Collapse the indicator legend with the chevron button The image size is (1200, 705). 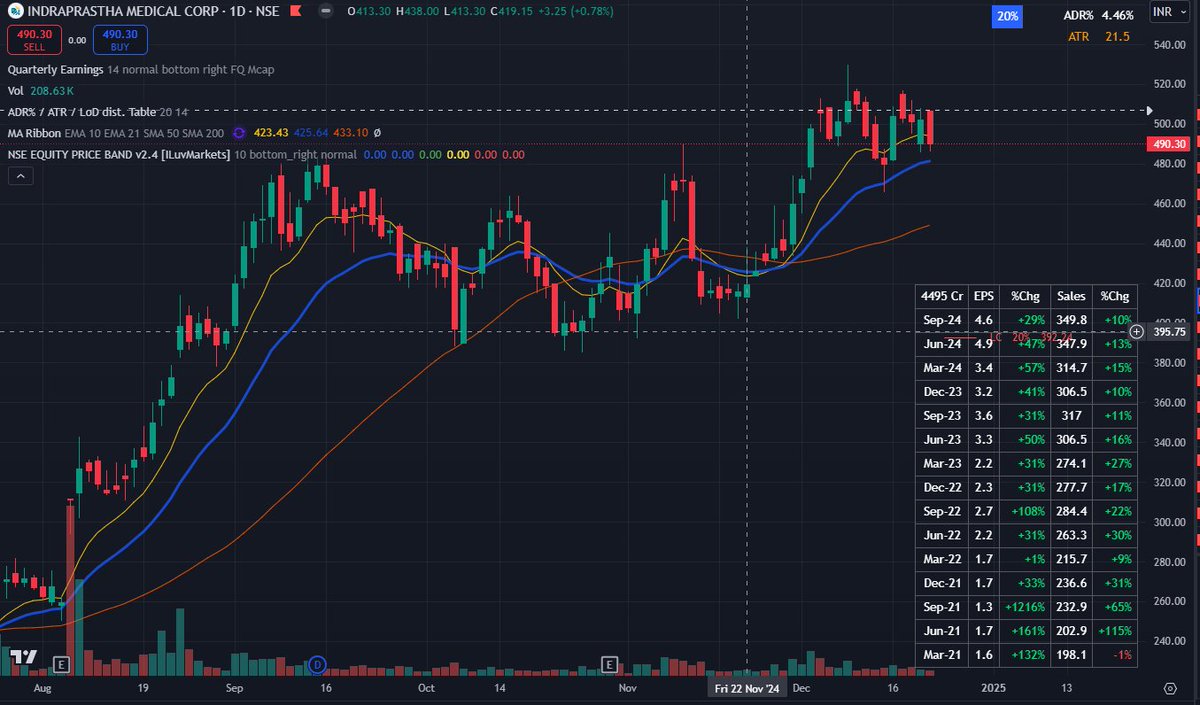tap(20, 176)
